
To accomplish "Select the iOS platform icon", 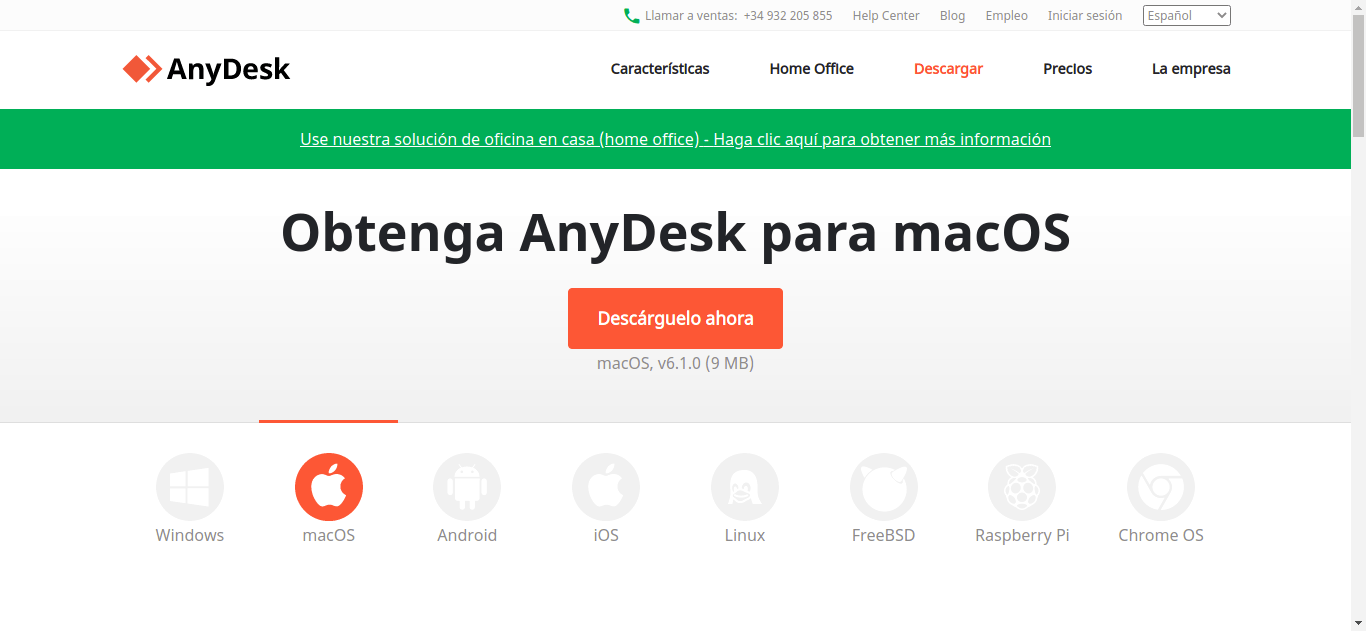I will click(x=606, y=486).
